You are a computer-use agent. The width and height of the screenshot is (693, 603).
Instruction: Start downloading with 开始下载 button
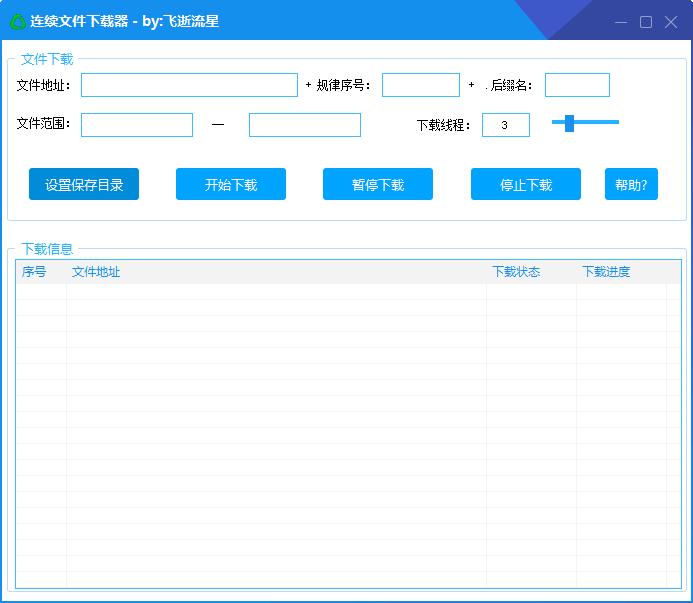231,184
